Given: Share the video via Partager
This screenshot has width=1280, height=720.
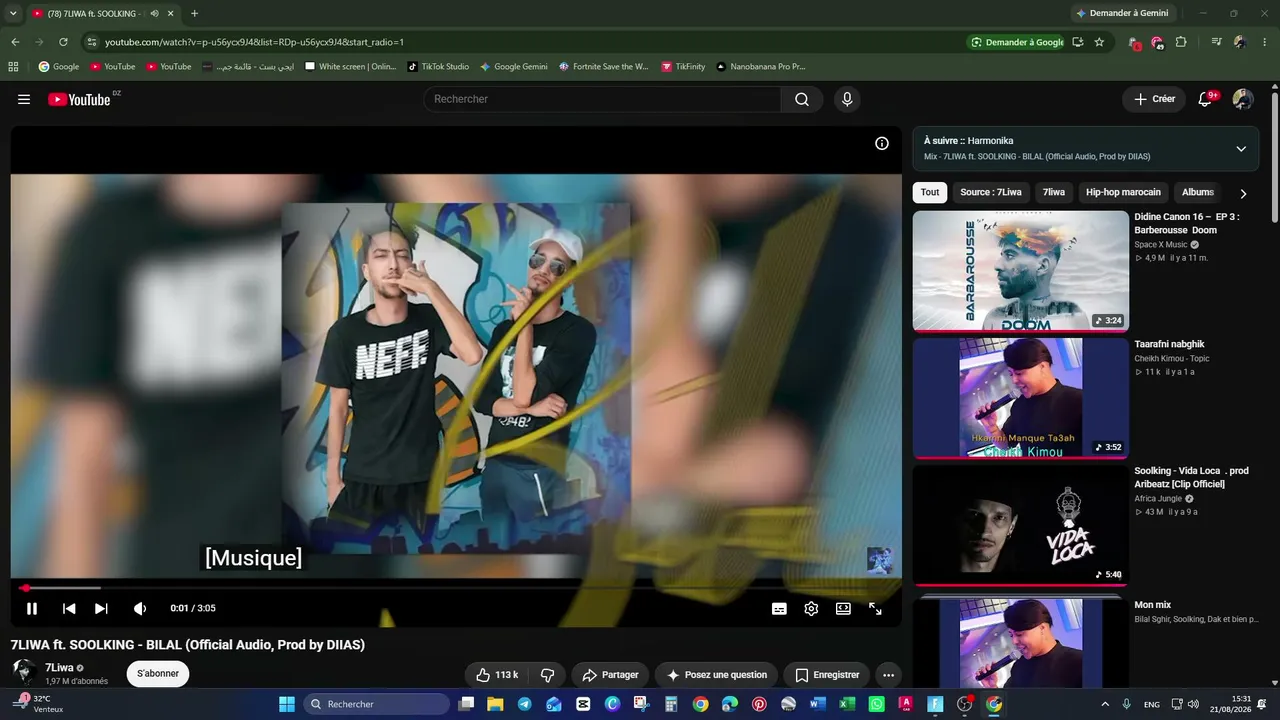Looking at the screenshot, I should click(x=610, y=675).
